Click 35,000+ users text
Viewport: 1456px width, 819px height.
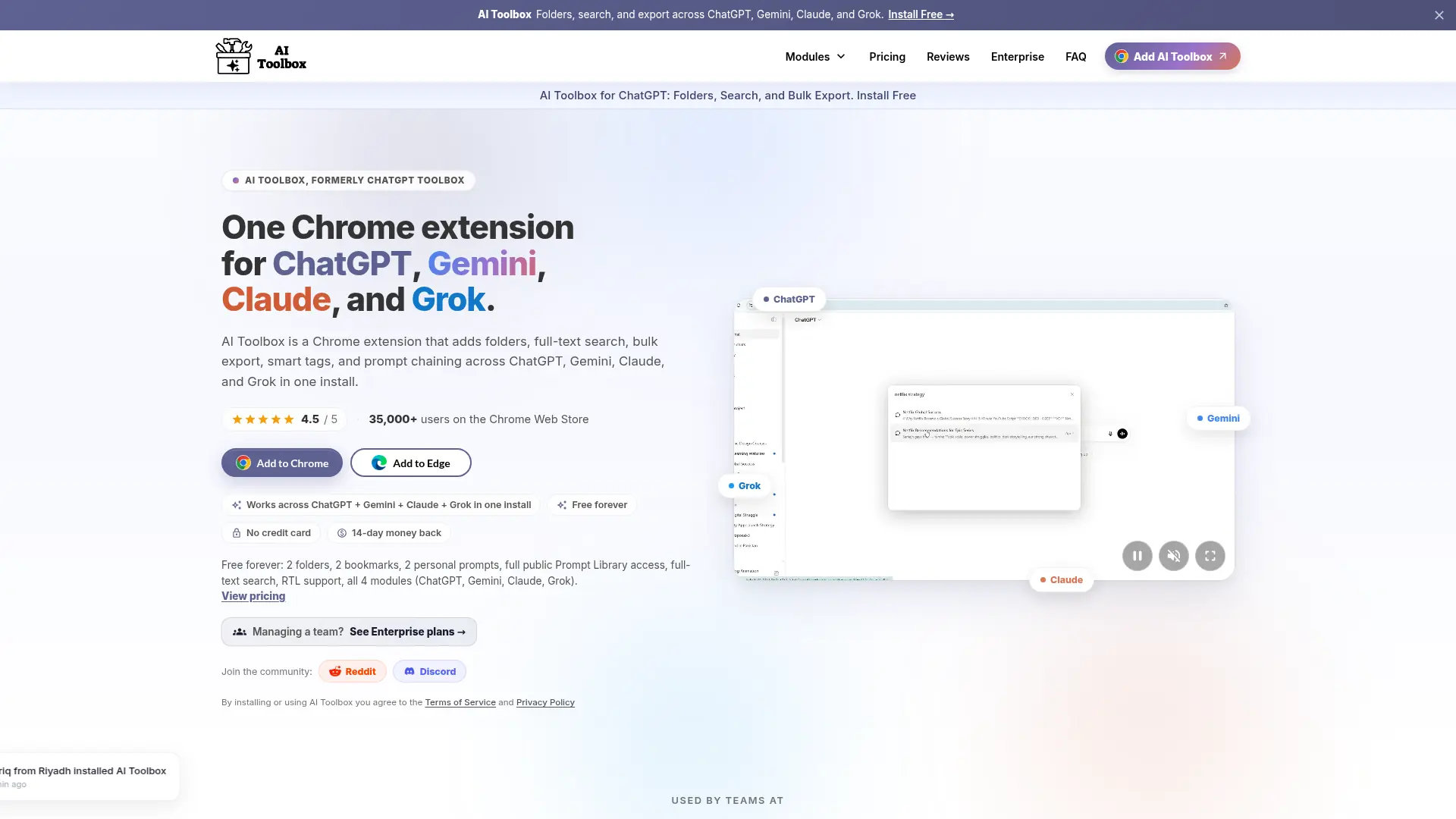[x=479, y=419]
